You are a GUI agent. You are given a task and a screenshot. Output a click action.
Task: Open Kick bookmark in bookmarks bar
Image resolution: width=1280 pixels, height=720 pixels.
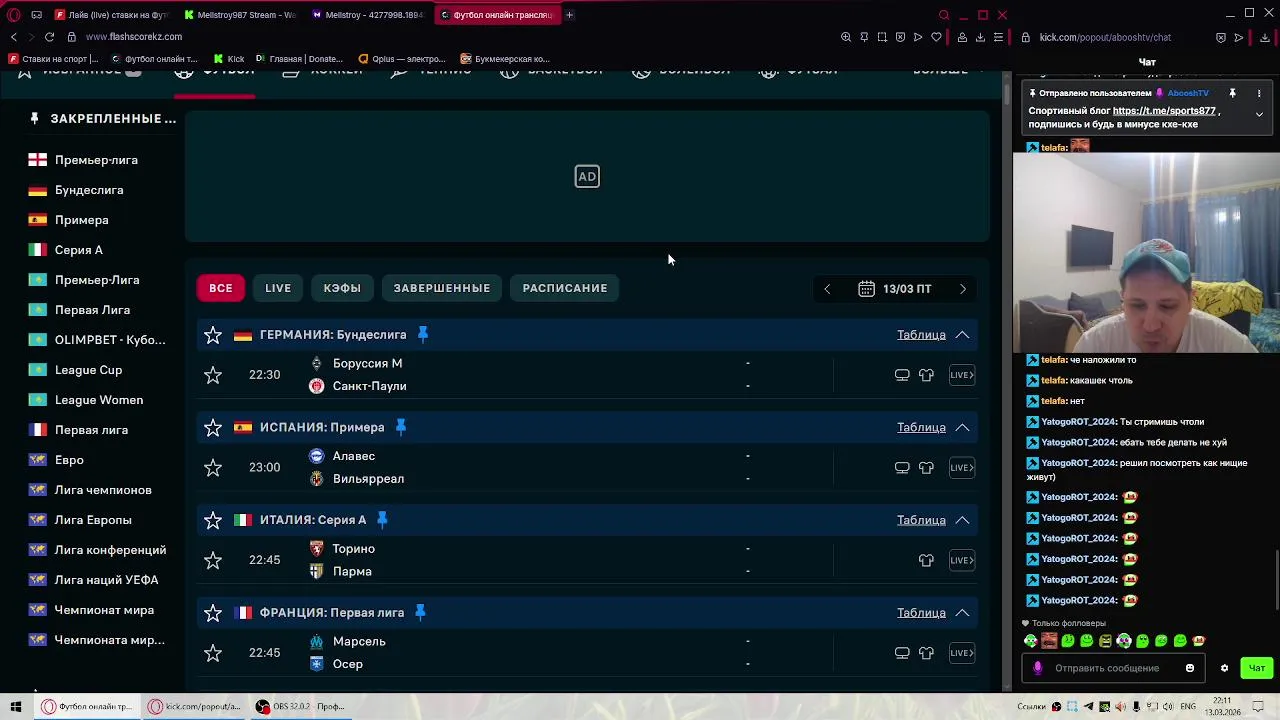click(x=228, y=59)
